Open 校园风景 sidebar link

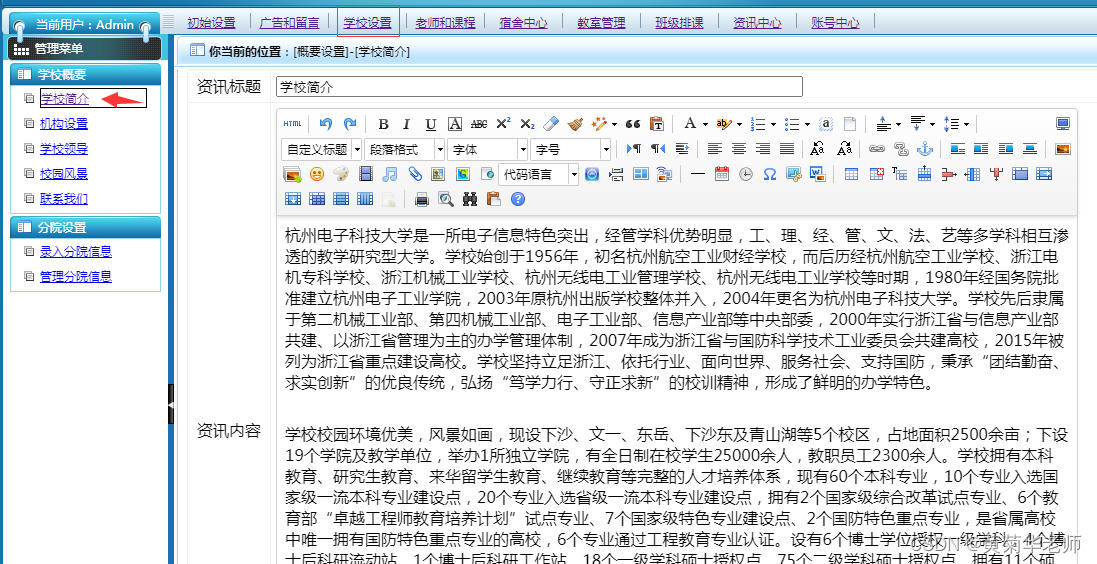(64, 174)
